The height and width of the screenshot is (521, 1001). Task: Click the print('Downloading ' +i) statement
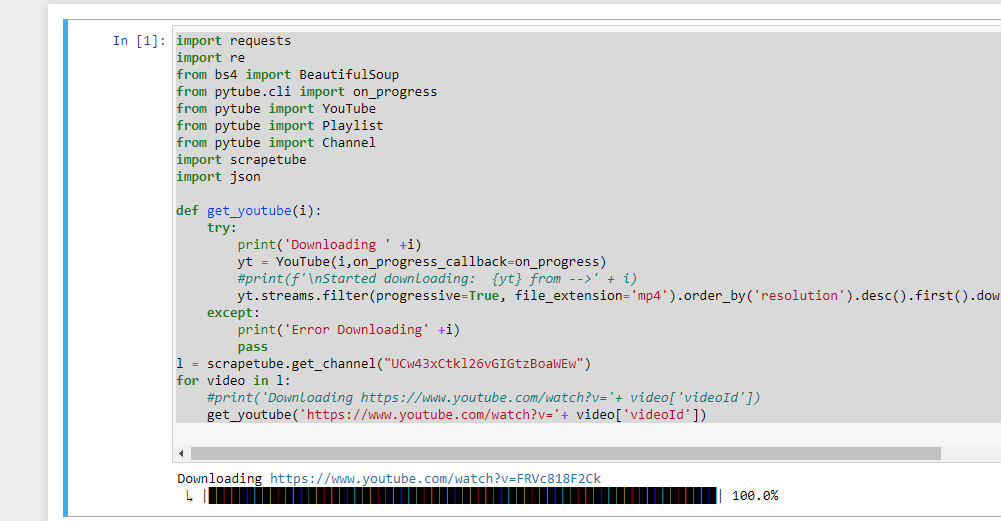click(330, 245)
